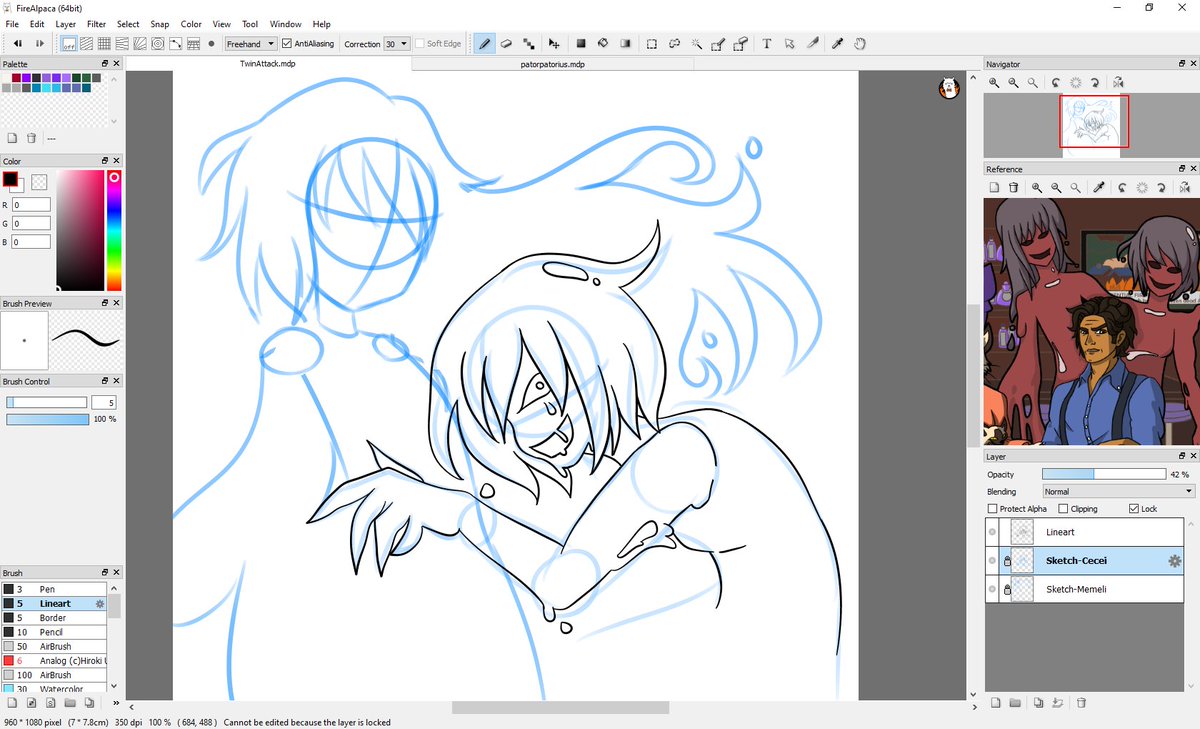Hide the Lineart layer
Image resolution: width=1200 pixels, height=729 pixels.
pos(992,532)
